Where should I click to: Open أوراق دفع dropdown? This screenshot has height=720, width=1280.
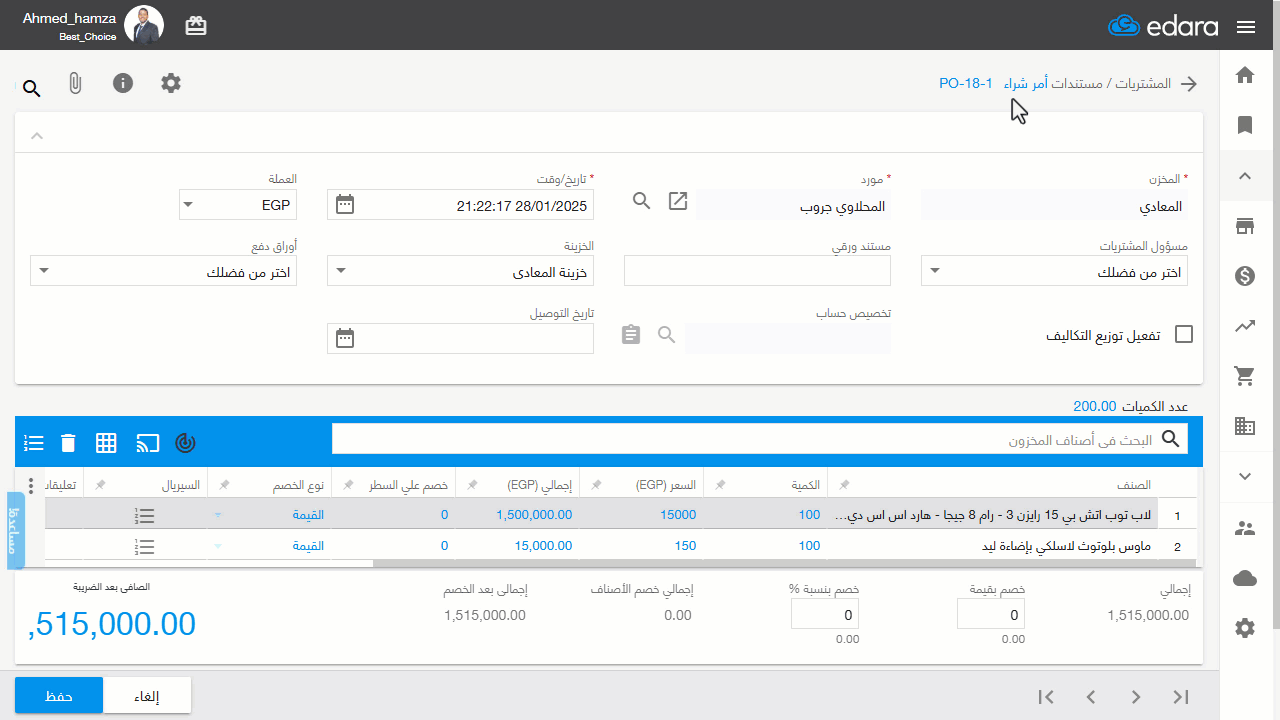tap(163, 271)
